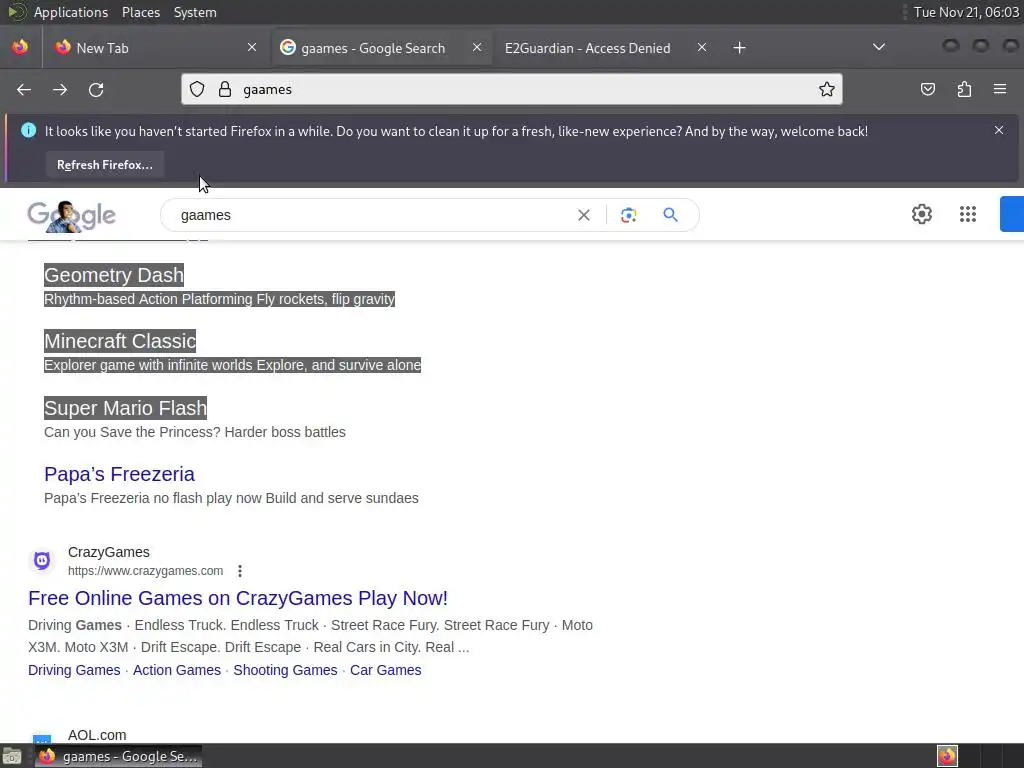Image resolution: width=1024 pixels, height=768 pixels.
Task: Dismiss the Firefox refresh notification bar
Action: 999,130
